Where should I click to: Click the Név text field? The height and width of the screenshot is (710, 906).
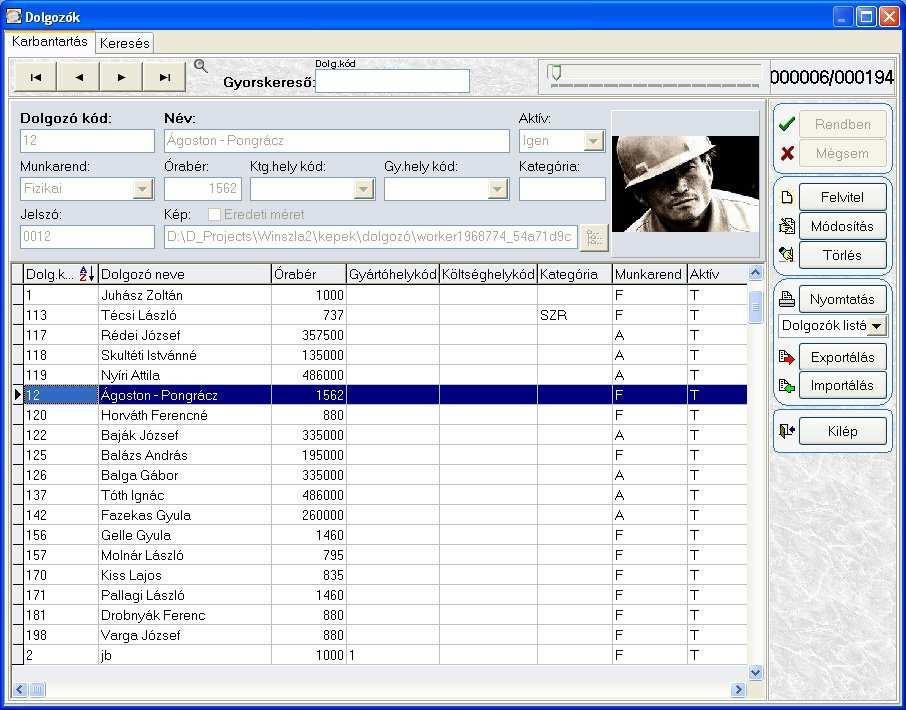click(x=337, y=140)
